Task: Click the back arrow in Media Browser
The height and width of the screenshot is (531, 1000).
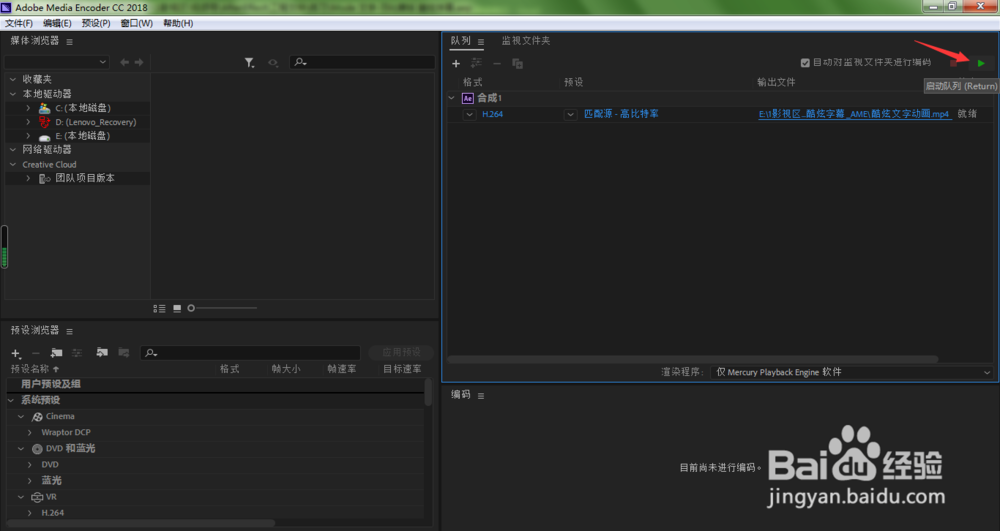Action: point(124,62)
